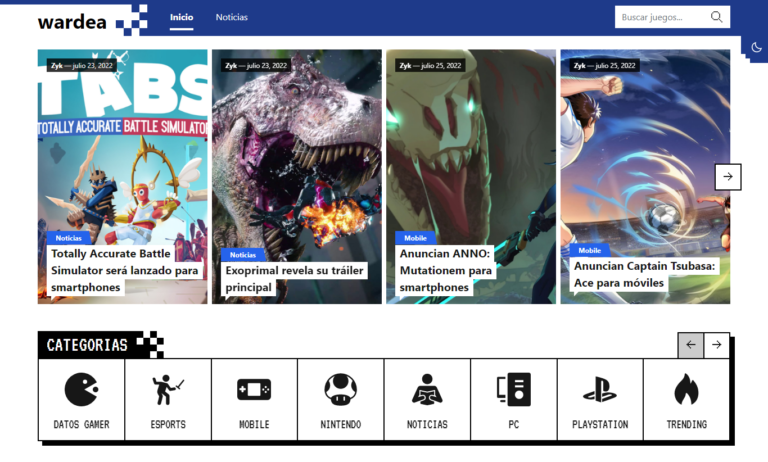Click the NINTENDO category label

click(x=340, y=424)
